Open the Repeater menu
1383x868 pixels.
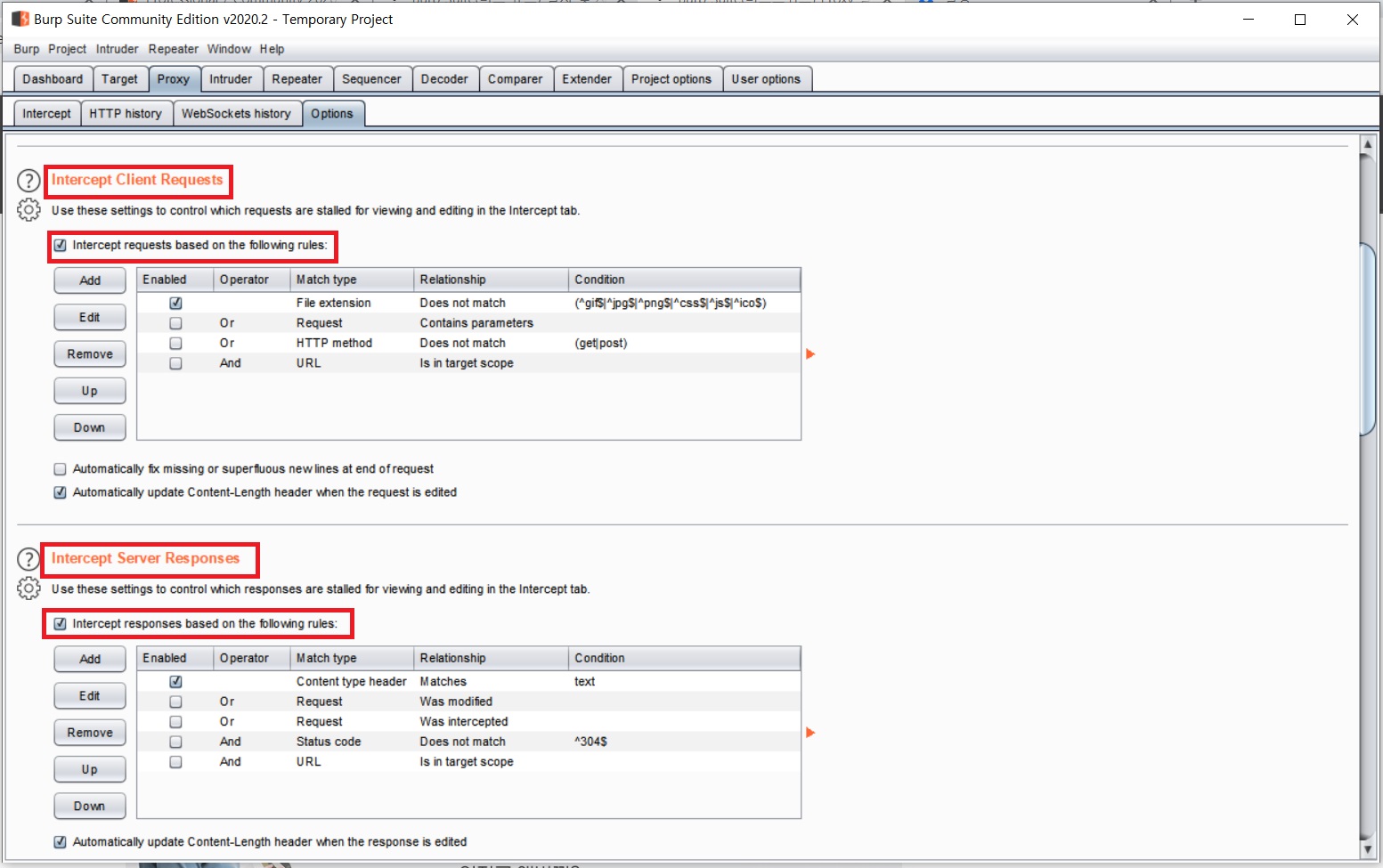[x=174, y=49]
